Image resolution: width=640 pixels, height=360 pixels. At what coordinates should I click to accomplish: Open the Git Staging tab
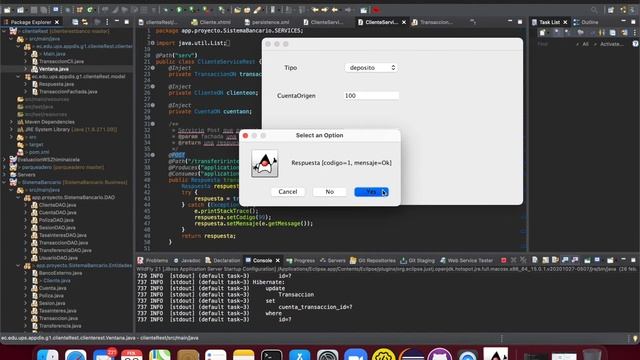pyautogui.click(x=418, y=260)
